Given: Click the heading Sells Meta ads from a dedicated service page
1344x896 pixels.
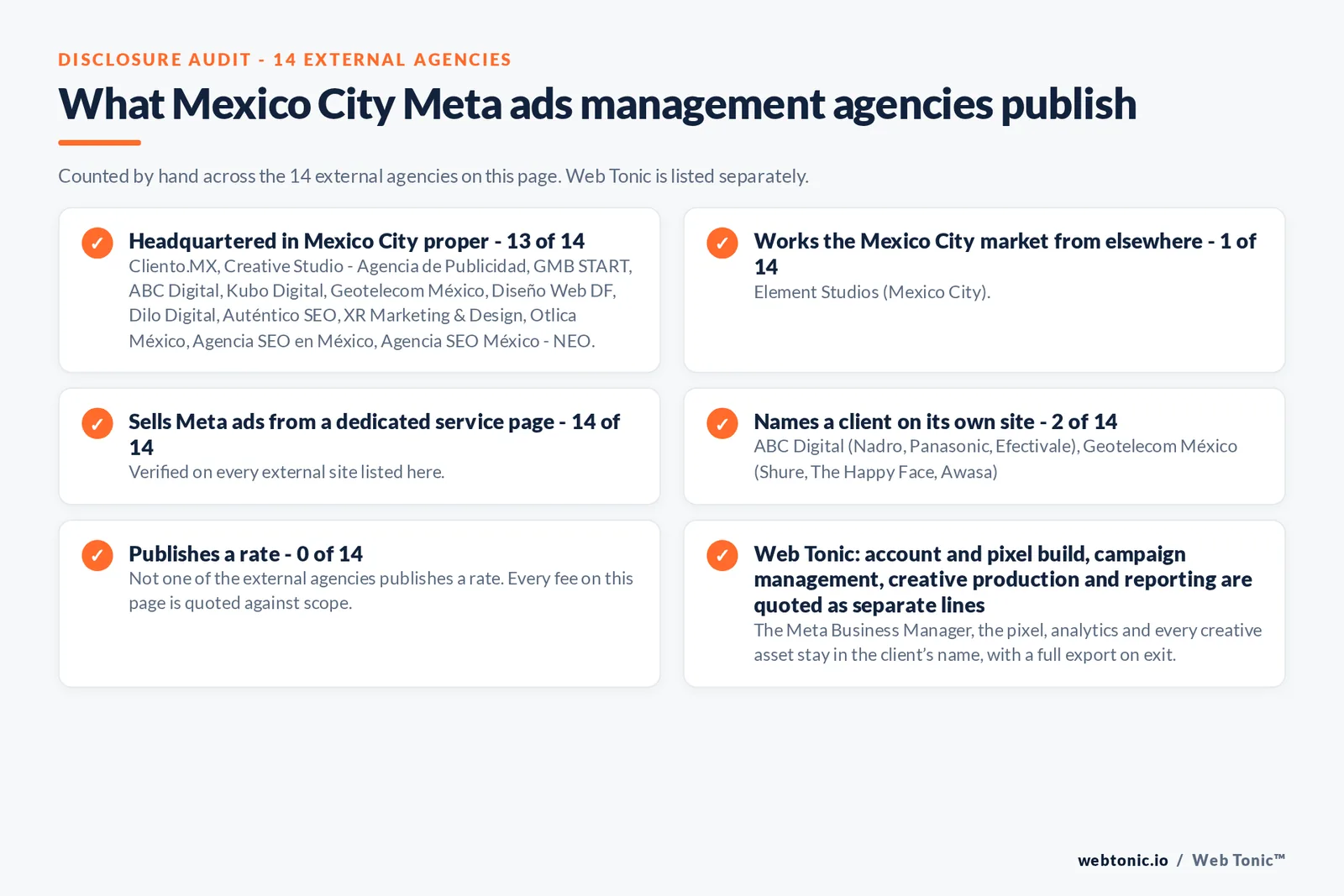Looking at the screenshot, I should click(374, 434).
